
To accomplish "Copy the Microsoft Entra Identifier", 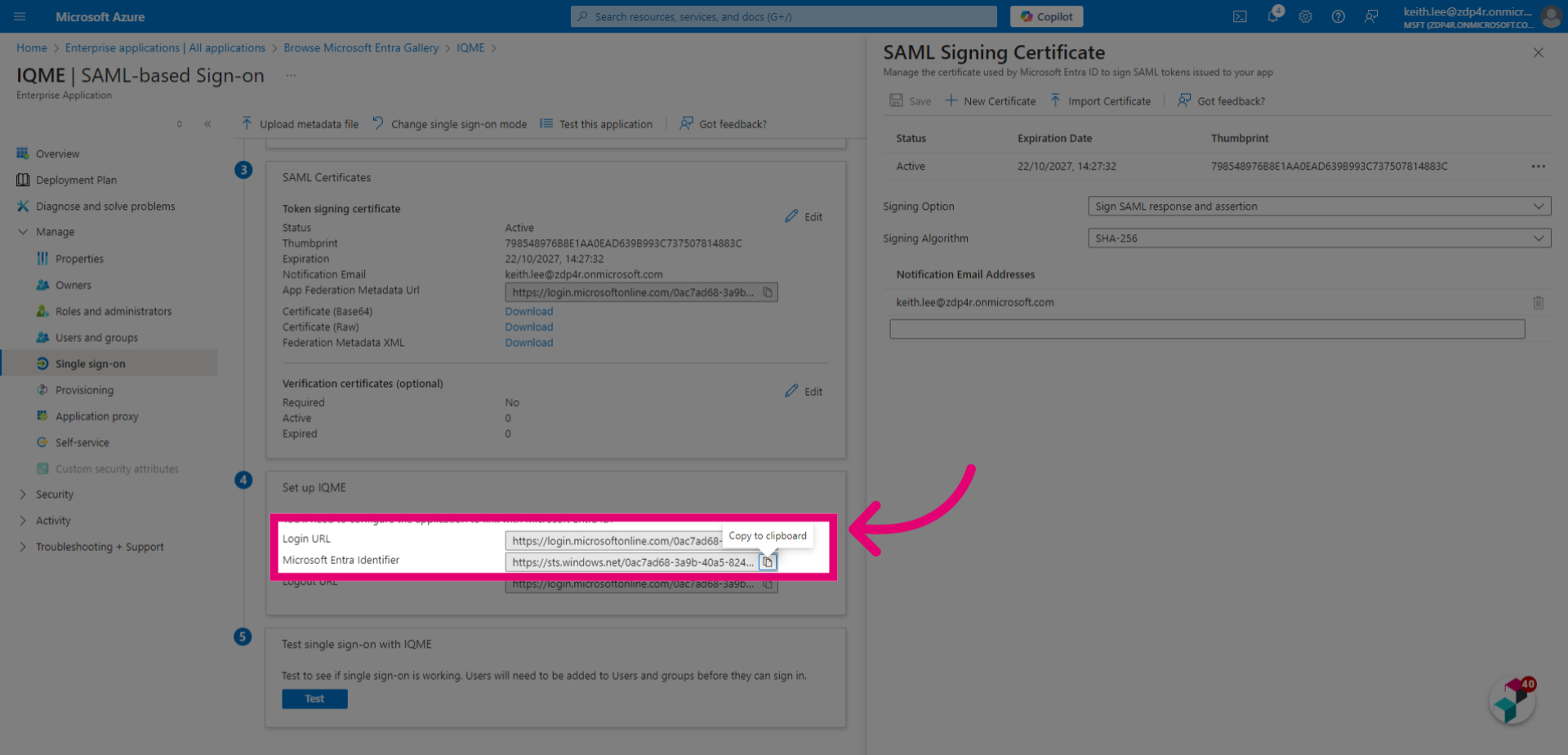I will pyautogui.click(x=768, y=562).
